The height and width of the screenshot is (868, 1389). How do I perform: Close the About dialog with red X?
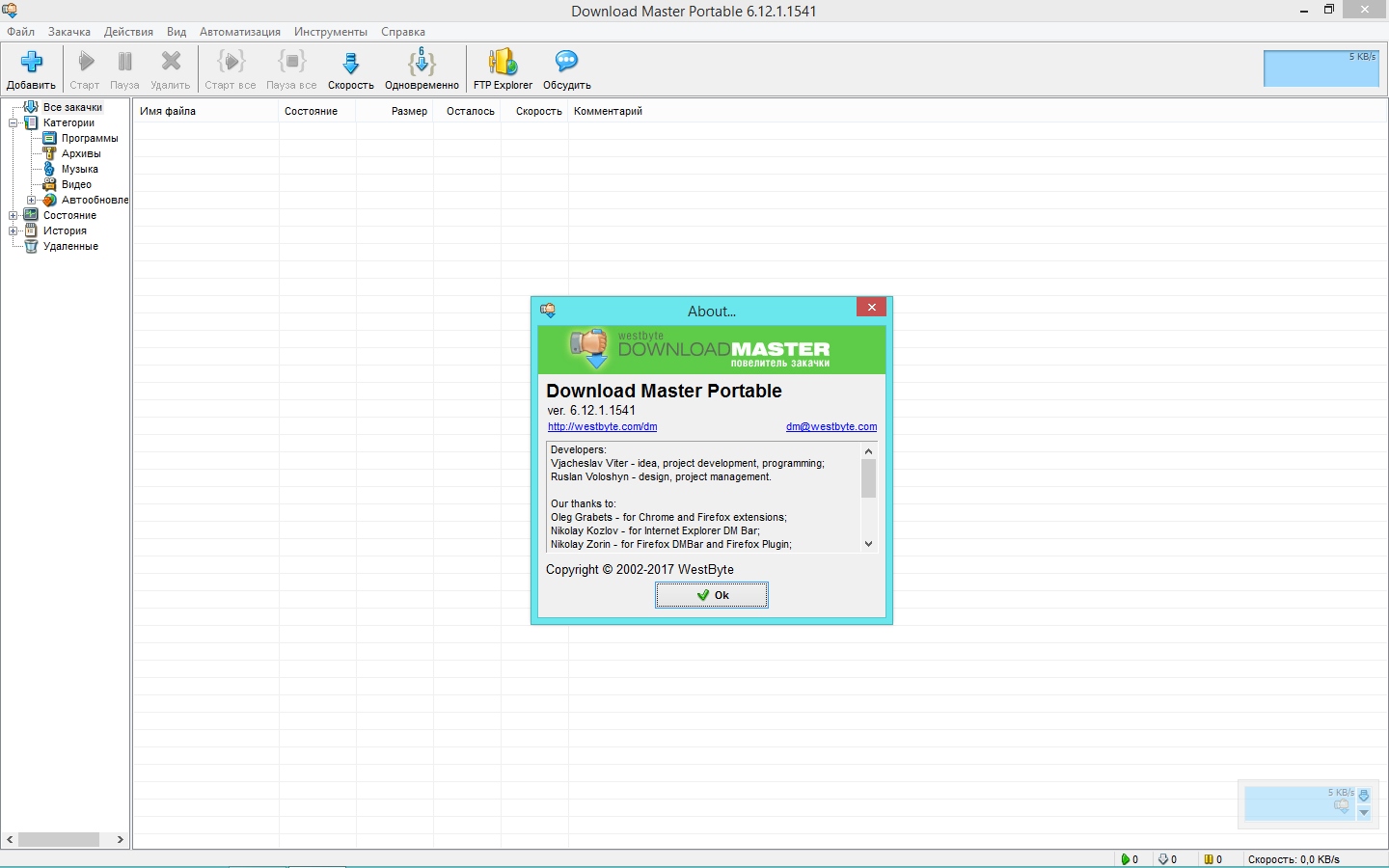[871, 307]
